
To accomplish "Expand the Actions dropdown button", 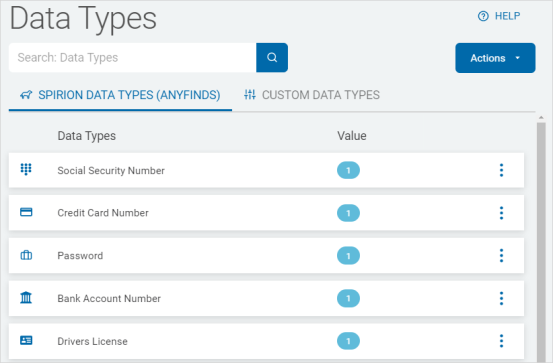I will [495, 58].
